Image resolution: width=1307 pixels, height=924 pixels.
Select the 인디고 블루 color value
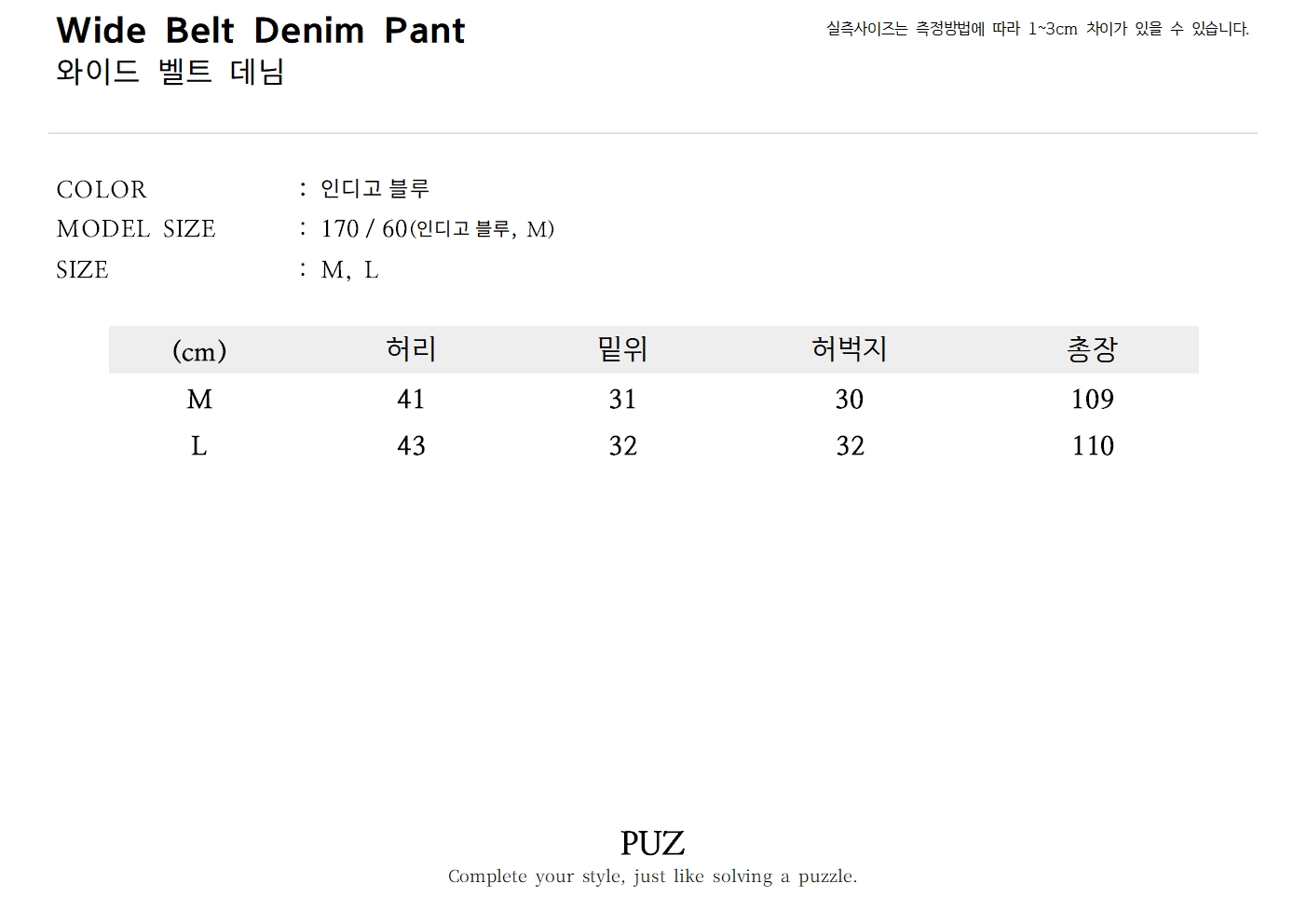point(374,189)
